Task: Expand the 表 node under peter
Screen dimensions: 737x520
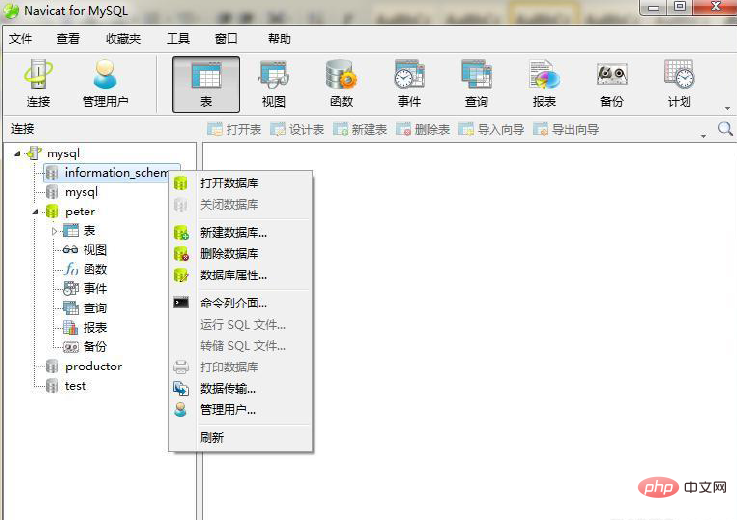Action: [54, 231]
